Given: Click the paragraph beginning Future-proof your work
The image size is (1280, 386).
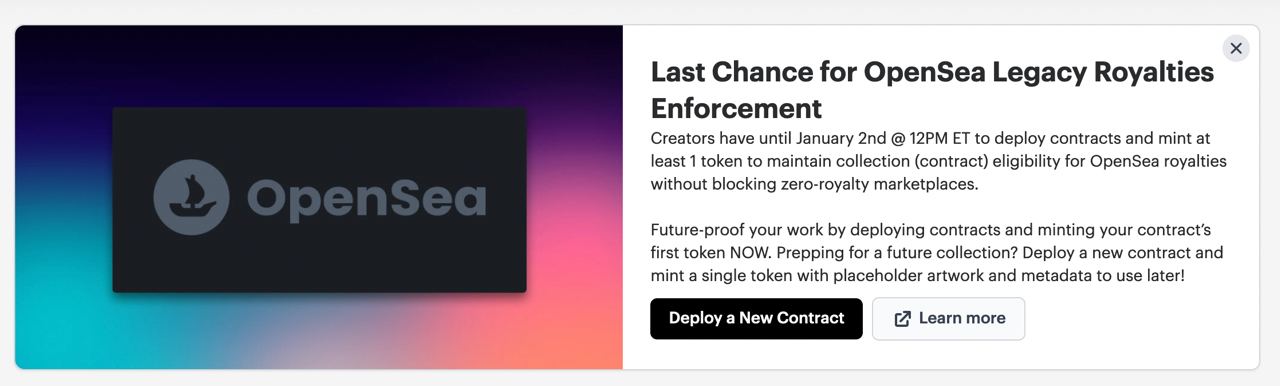Looking at the screenshot, I should (x=937, y=251).
